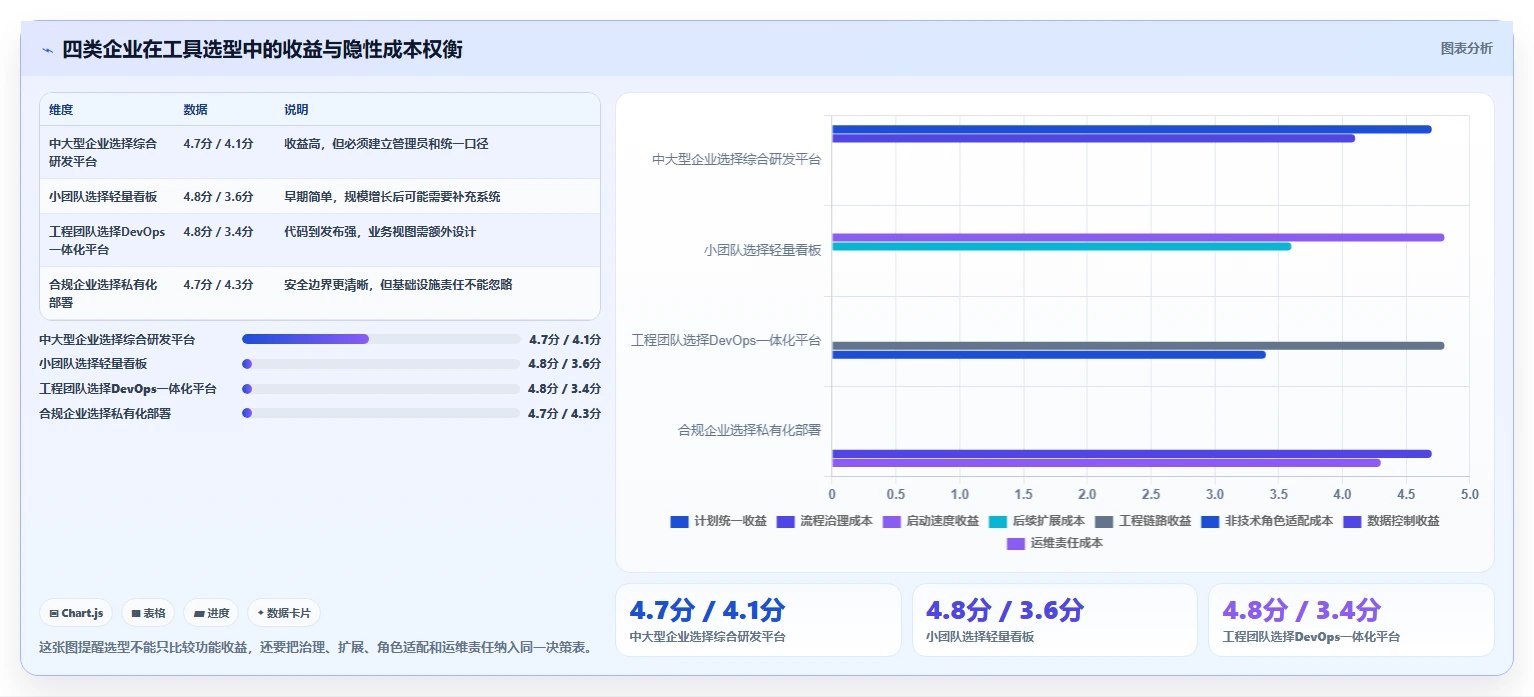The image size is (1534, 697).
Task: Click the x-axis tick label 2.5
Action: 1150,494
